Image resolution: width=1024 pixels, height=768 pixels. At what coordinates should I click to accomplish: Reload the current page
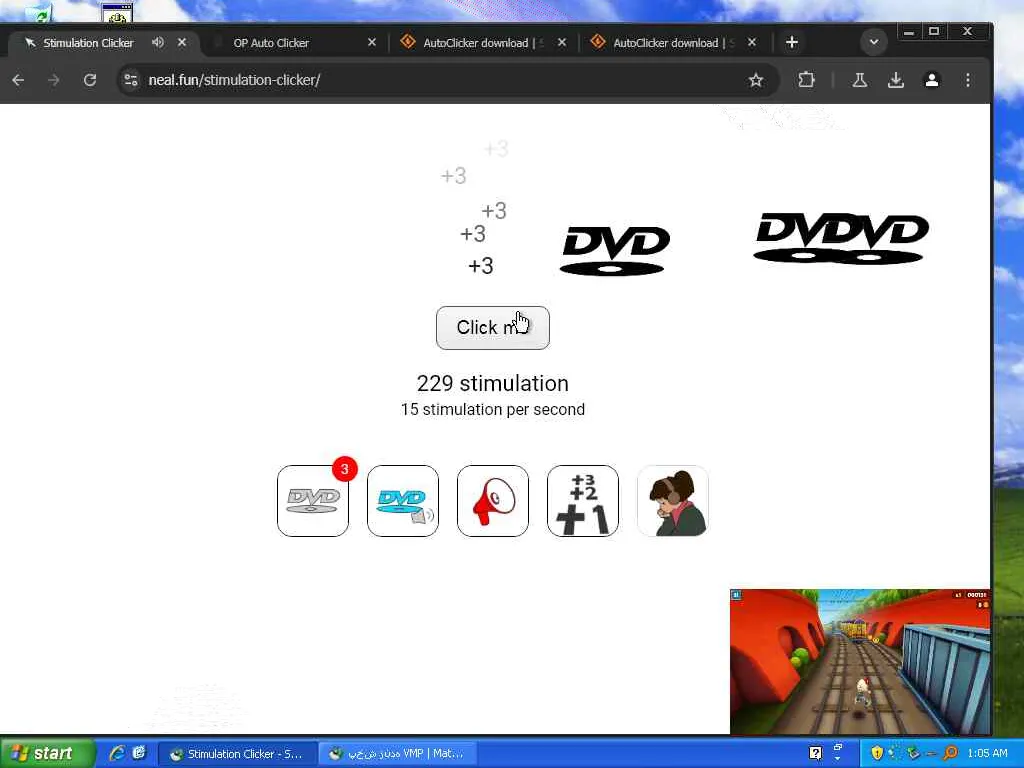pos(90,80)
